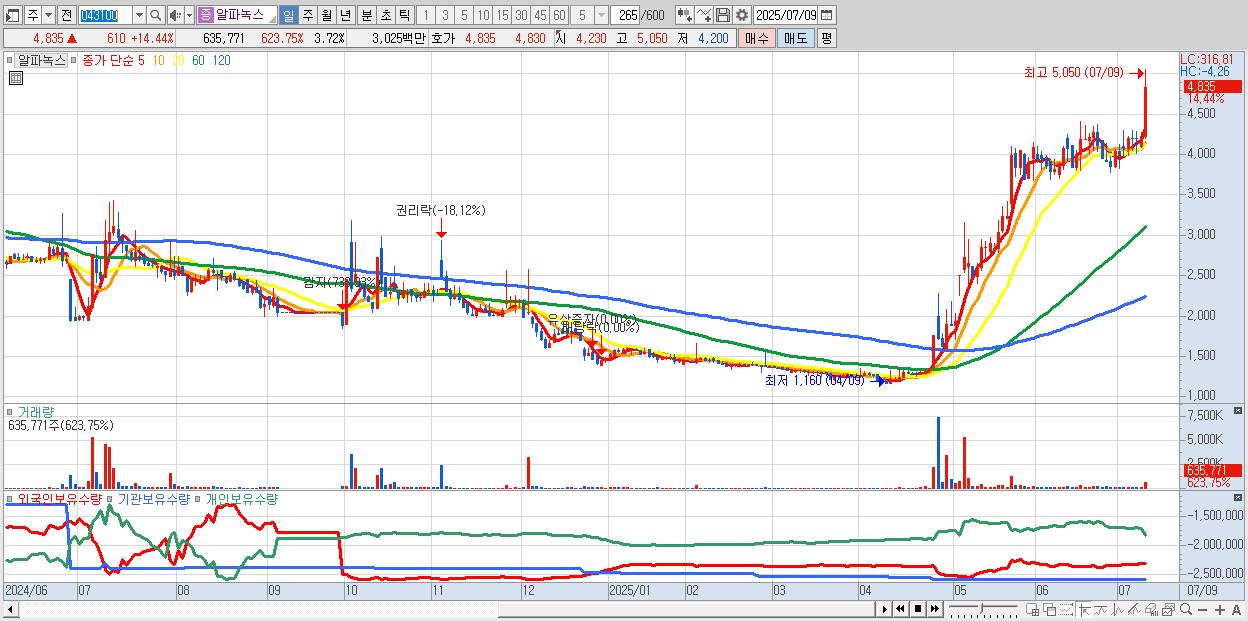Click the speaker sound icon

(175, 15)
